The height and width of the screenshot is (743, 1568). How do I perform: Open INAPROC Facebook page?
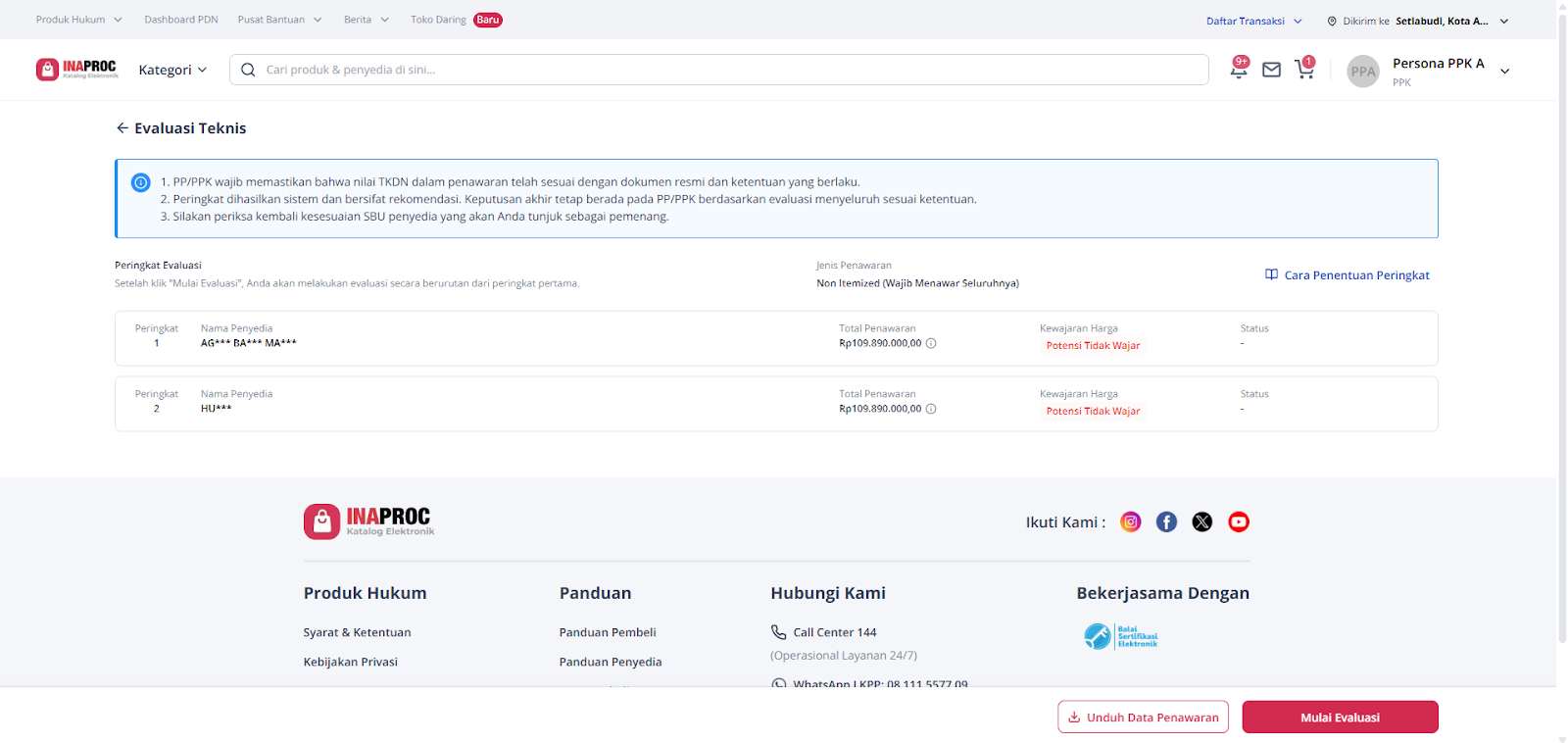[x=1166, y=521]
